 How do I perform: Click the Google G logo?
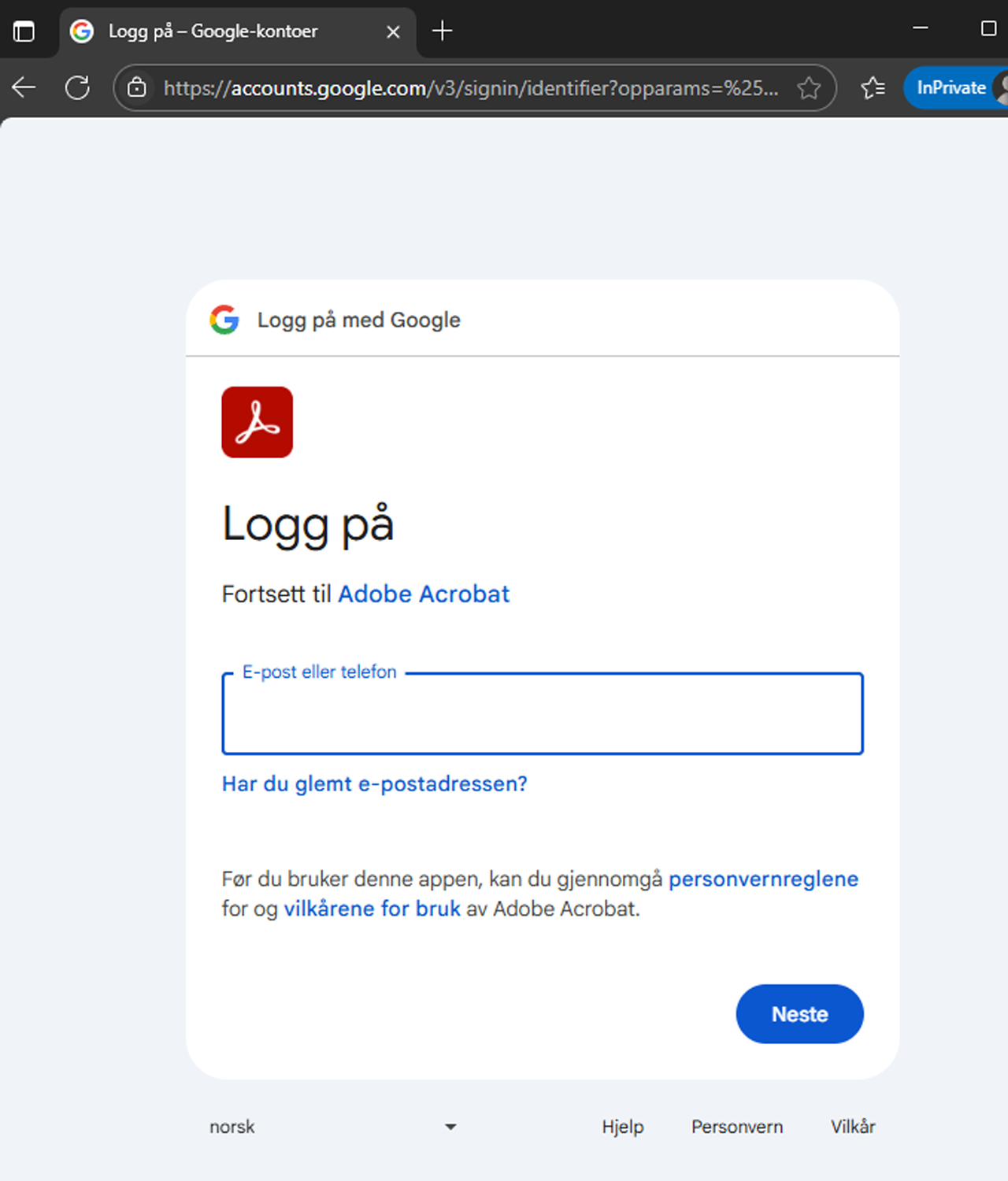click(224, 320)
